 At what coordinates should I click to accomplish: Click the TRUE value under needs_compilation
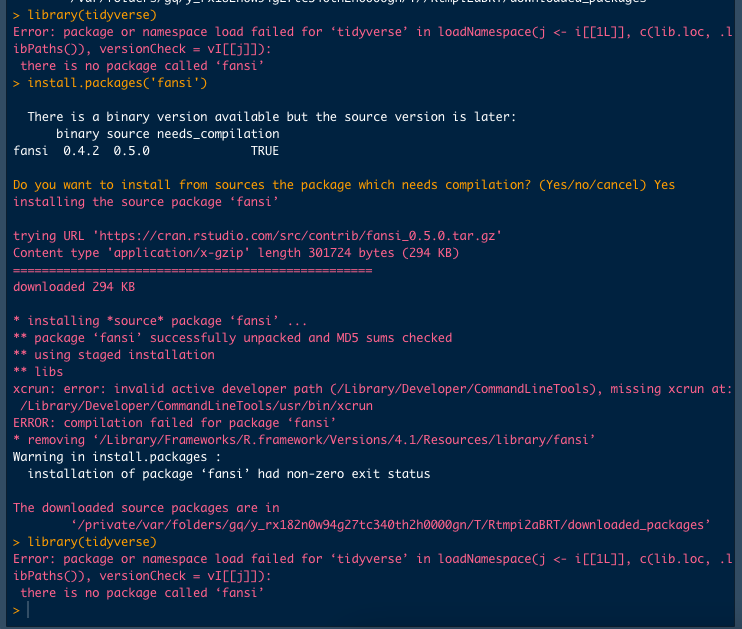coord(265,151)
